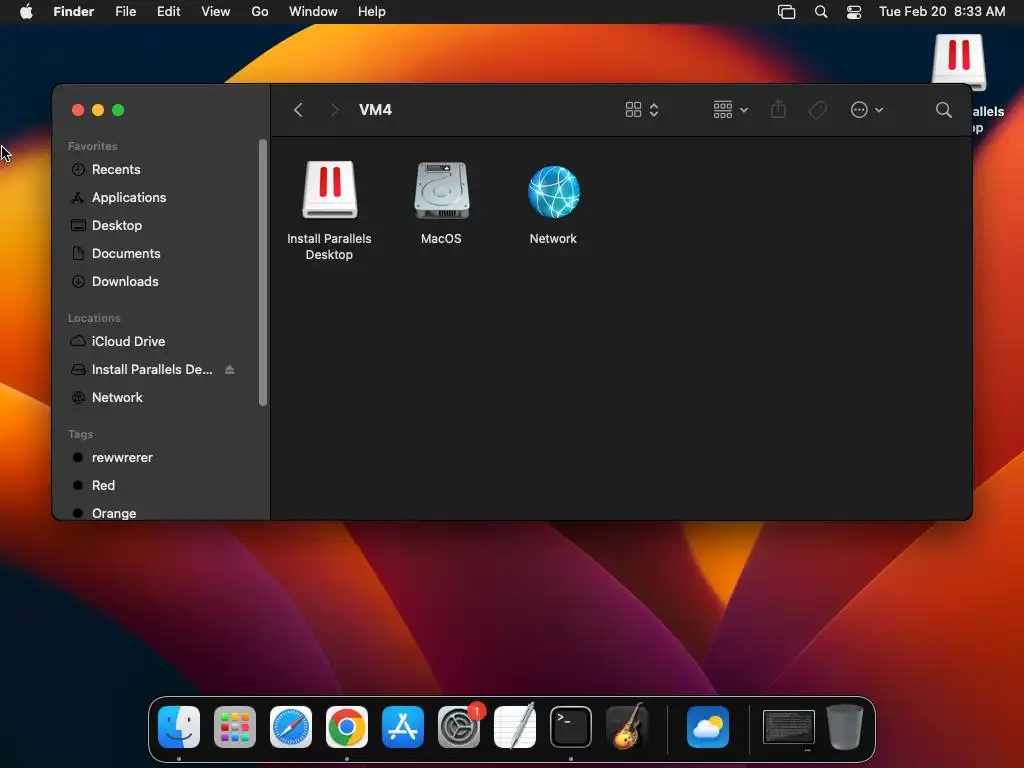Open the Help menu
This screenshot has height=768, width=1024.
click(372, 12)
